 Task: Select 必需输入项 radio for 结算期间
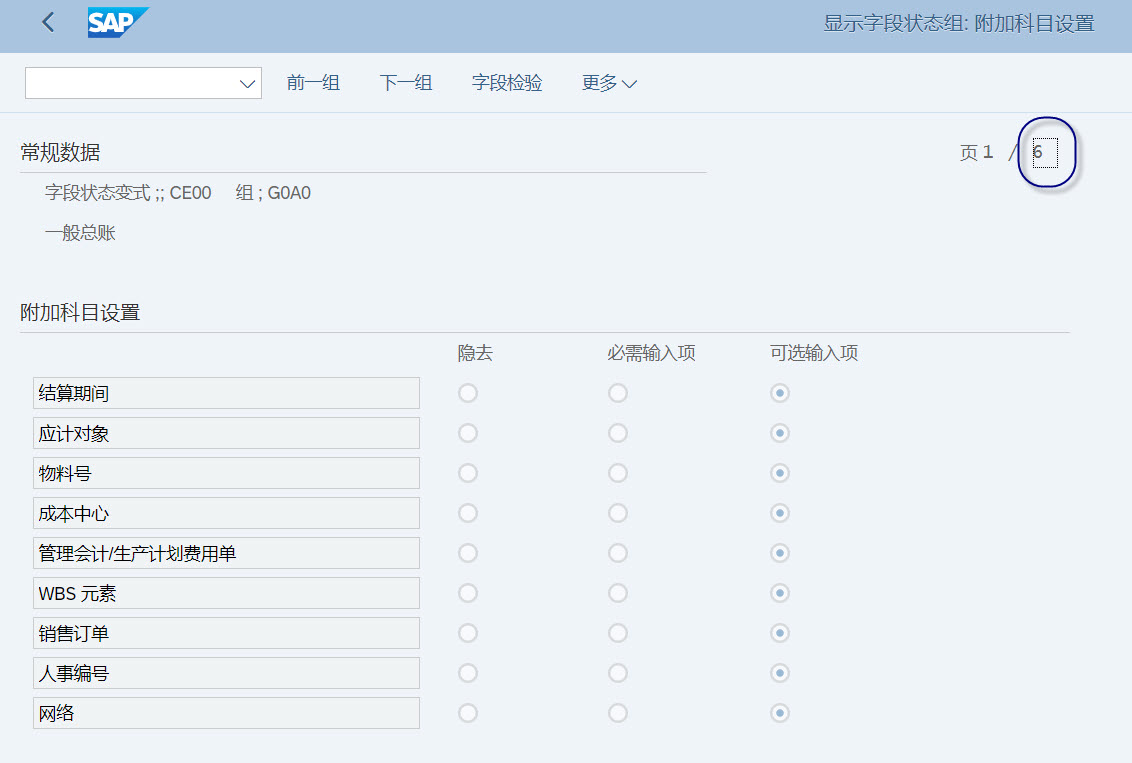617,392
